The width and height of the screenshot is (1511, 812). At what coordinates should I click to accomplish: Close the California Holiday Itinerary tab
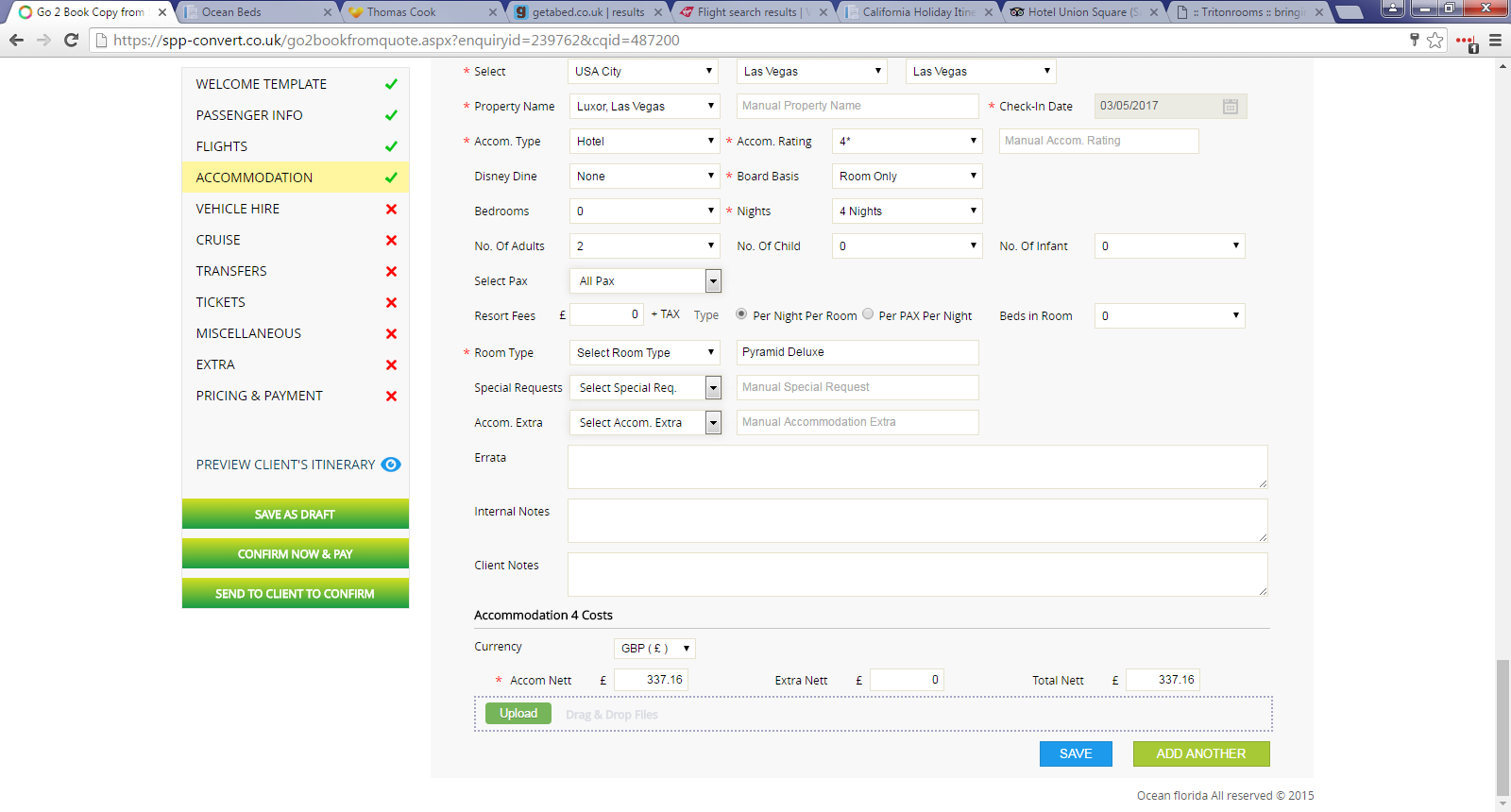click(989, 12)
